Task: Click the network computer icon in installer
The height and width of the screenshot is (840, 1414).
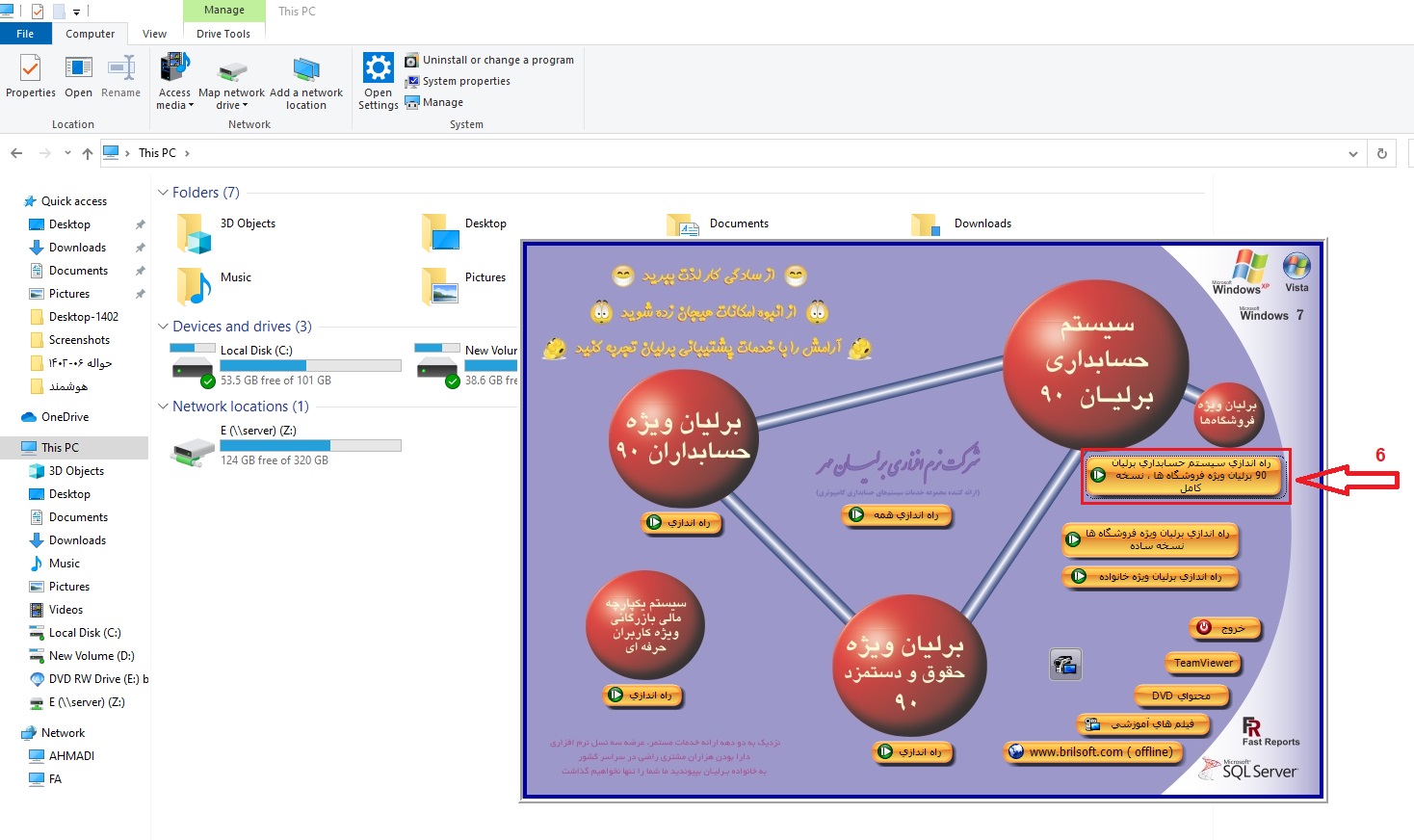Action: click(1065, 665)
